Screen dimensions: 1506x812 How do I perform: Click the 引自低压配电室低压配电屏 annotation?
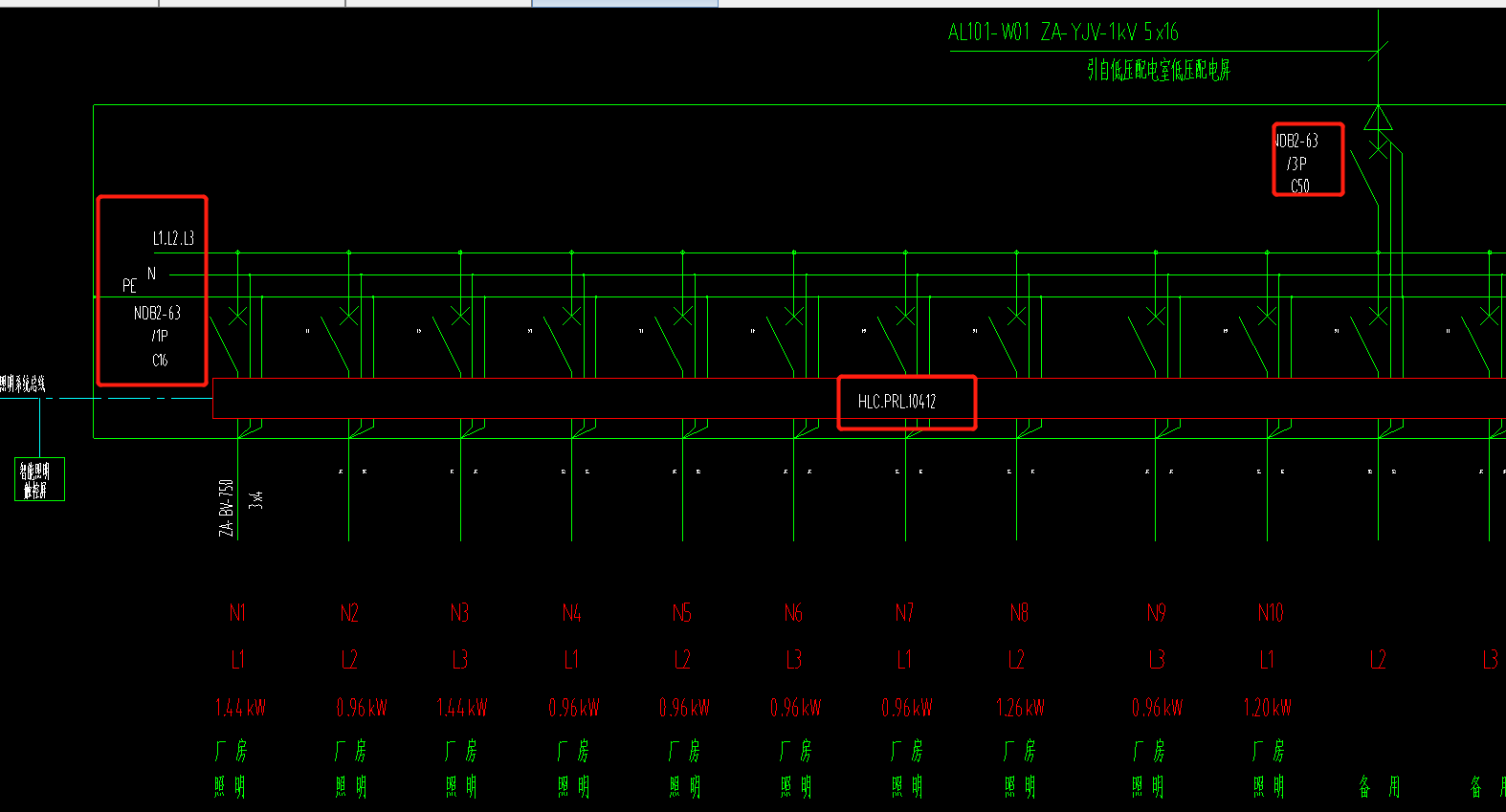pos(1158,70)
